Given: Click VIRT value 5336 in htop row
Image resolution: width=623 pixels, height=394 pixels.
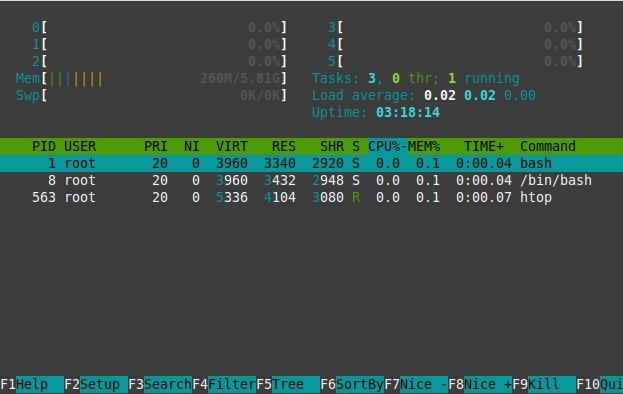Looking at the screenshot, I should pyautogui.click(x=232, y=197).
